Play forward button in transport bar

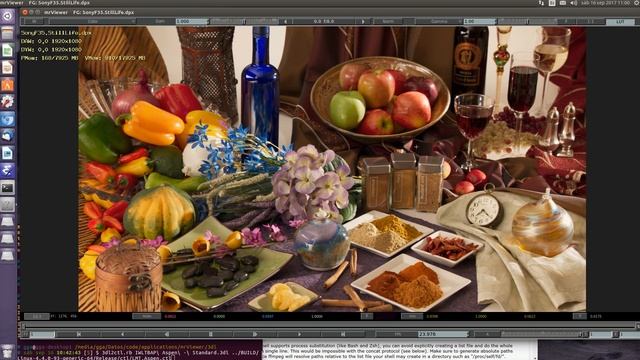(255, 334)
